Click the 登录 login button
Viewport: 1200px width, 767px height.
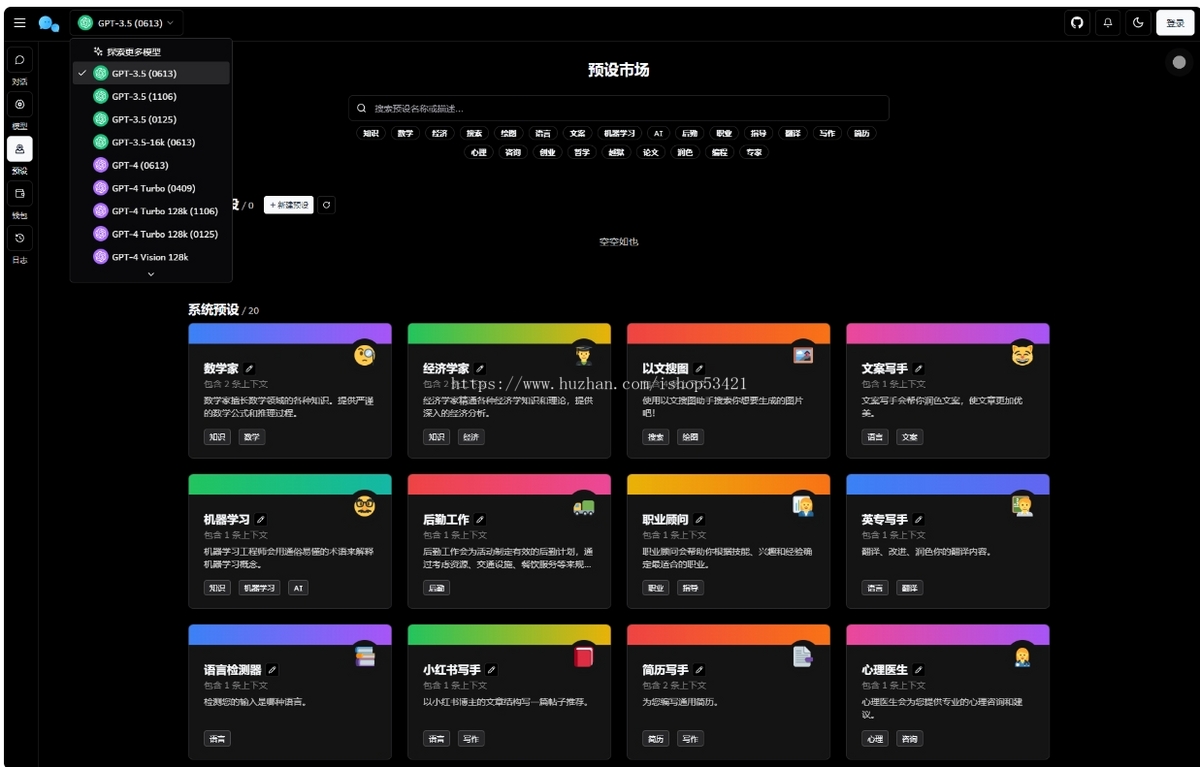coord(1175,23)
